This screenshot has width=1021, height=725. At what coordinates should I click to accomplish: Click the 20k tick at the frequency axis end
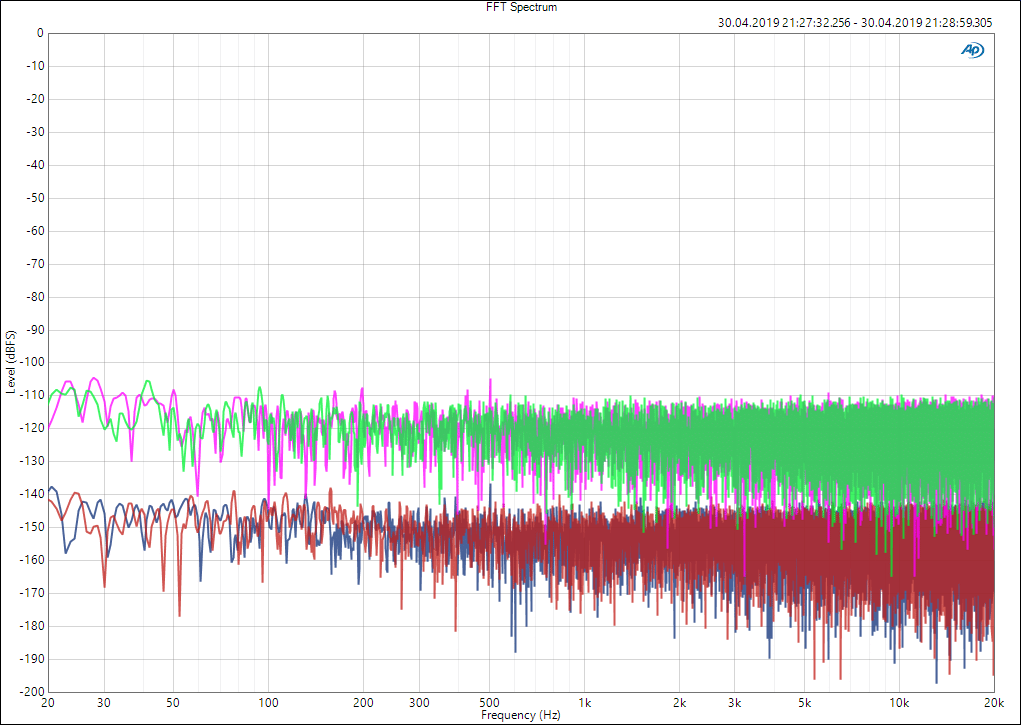pyautogui.click(x=993, y=703)
